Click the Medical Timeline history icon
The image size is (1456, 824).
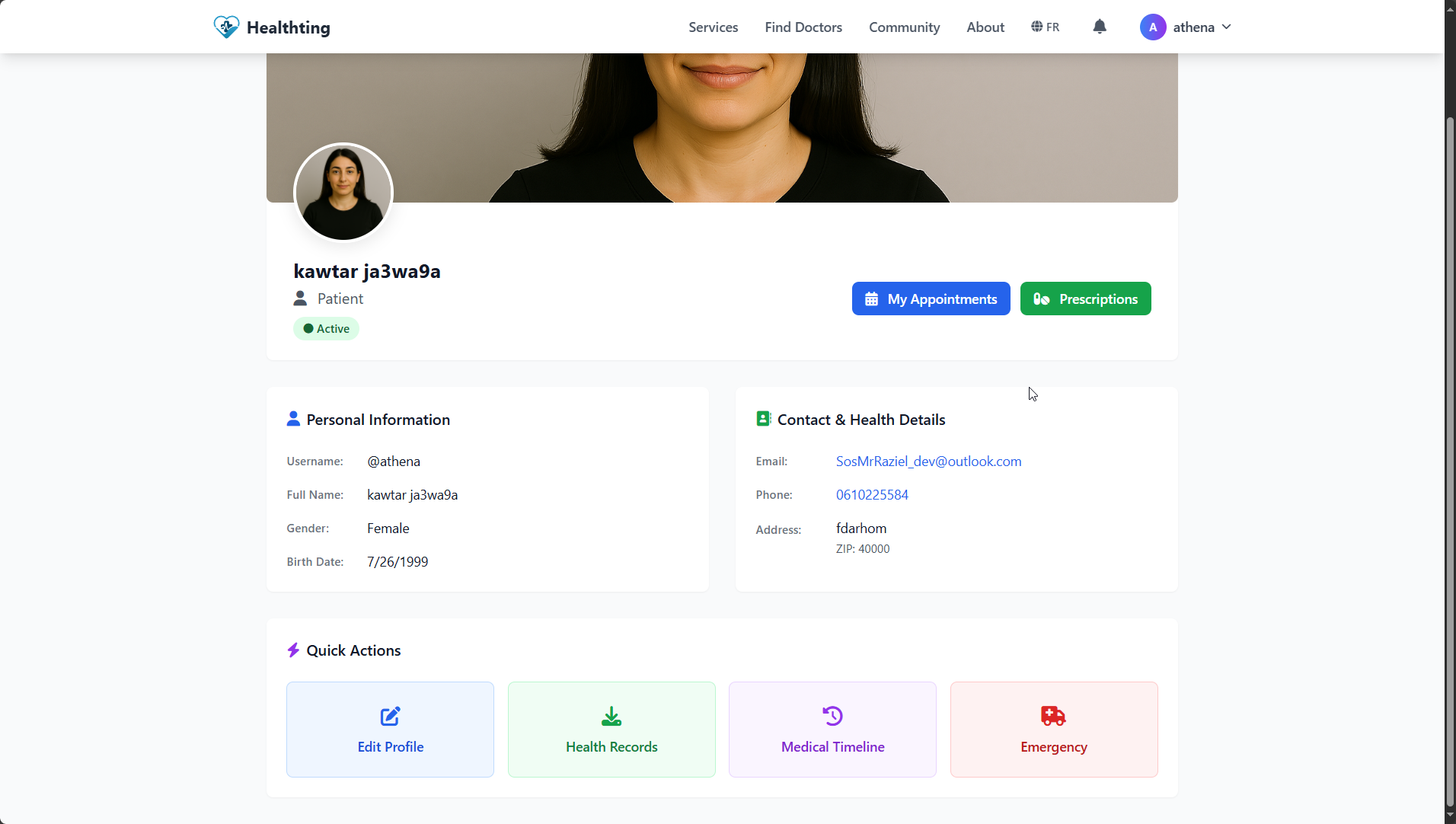(x=832, y=716)
